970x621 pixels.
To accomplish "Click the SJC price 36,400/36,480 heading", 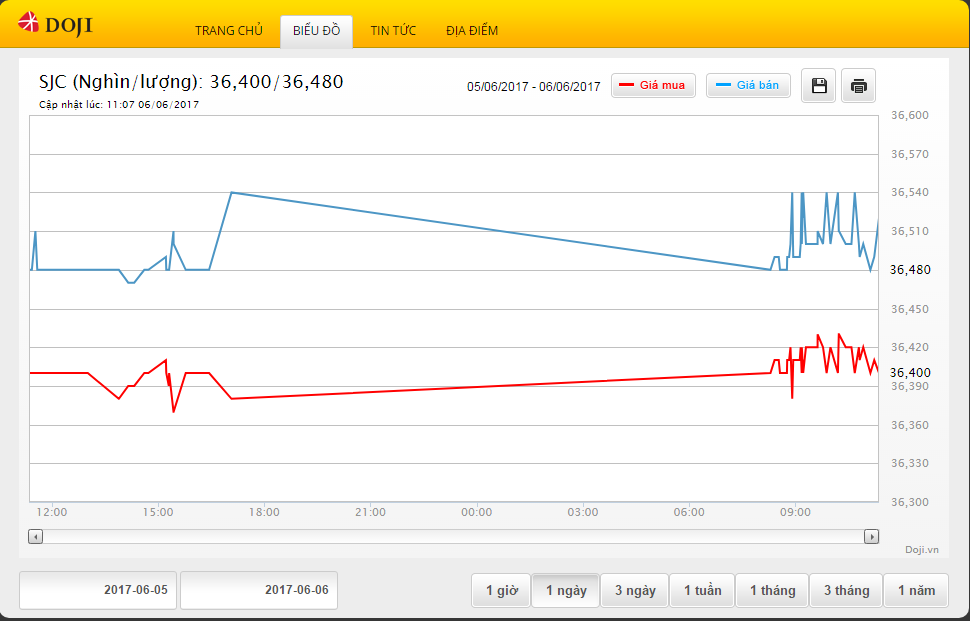I will 191,82.
